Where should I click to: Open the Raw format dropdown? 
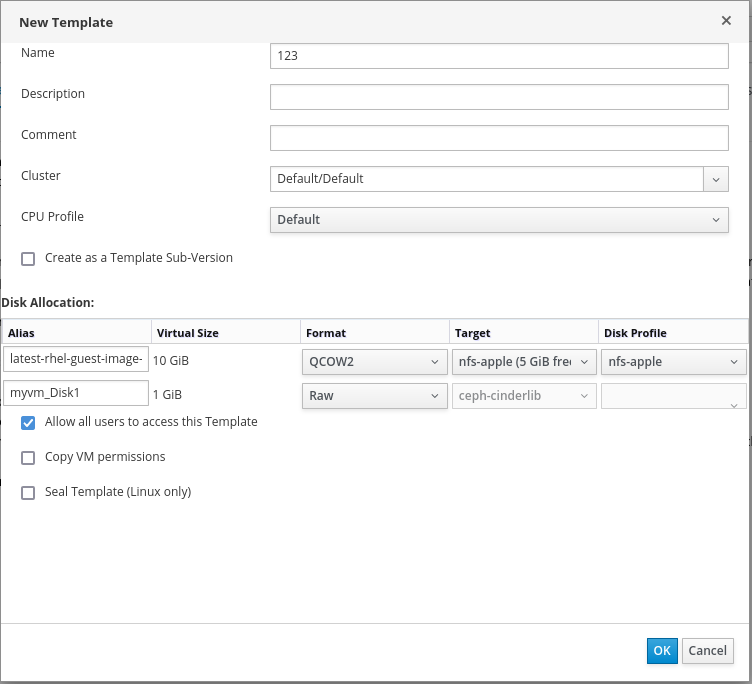pyautogui.click(x=373, y=396)
